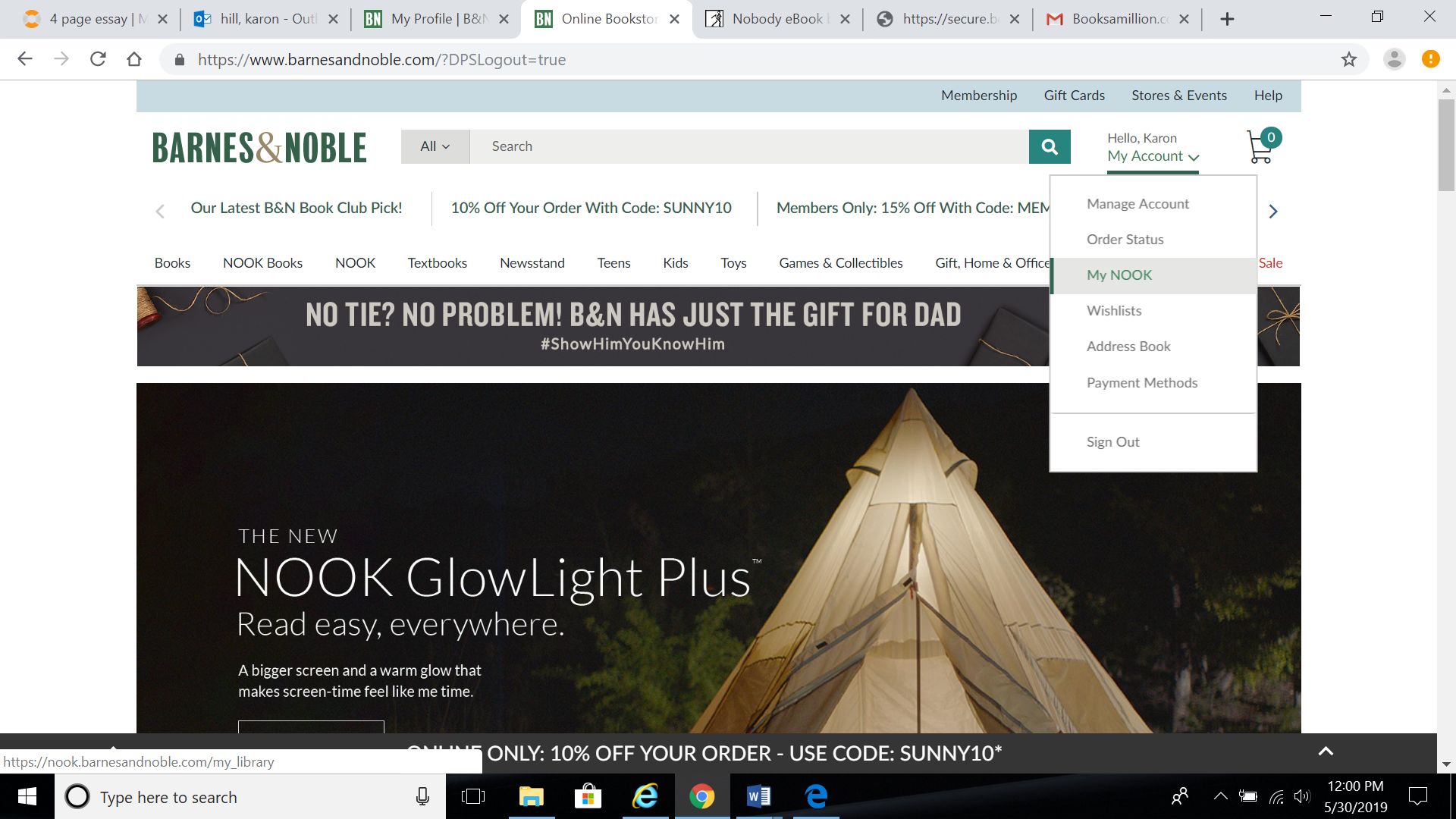Open the Membership link
This screenshot has width=1456, height=819.
pyautogui.click(x=979, y=96)
